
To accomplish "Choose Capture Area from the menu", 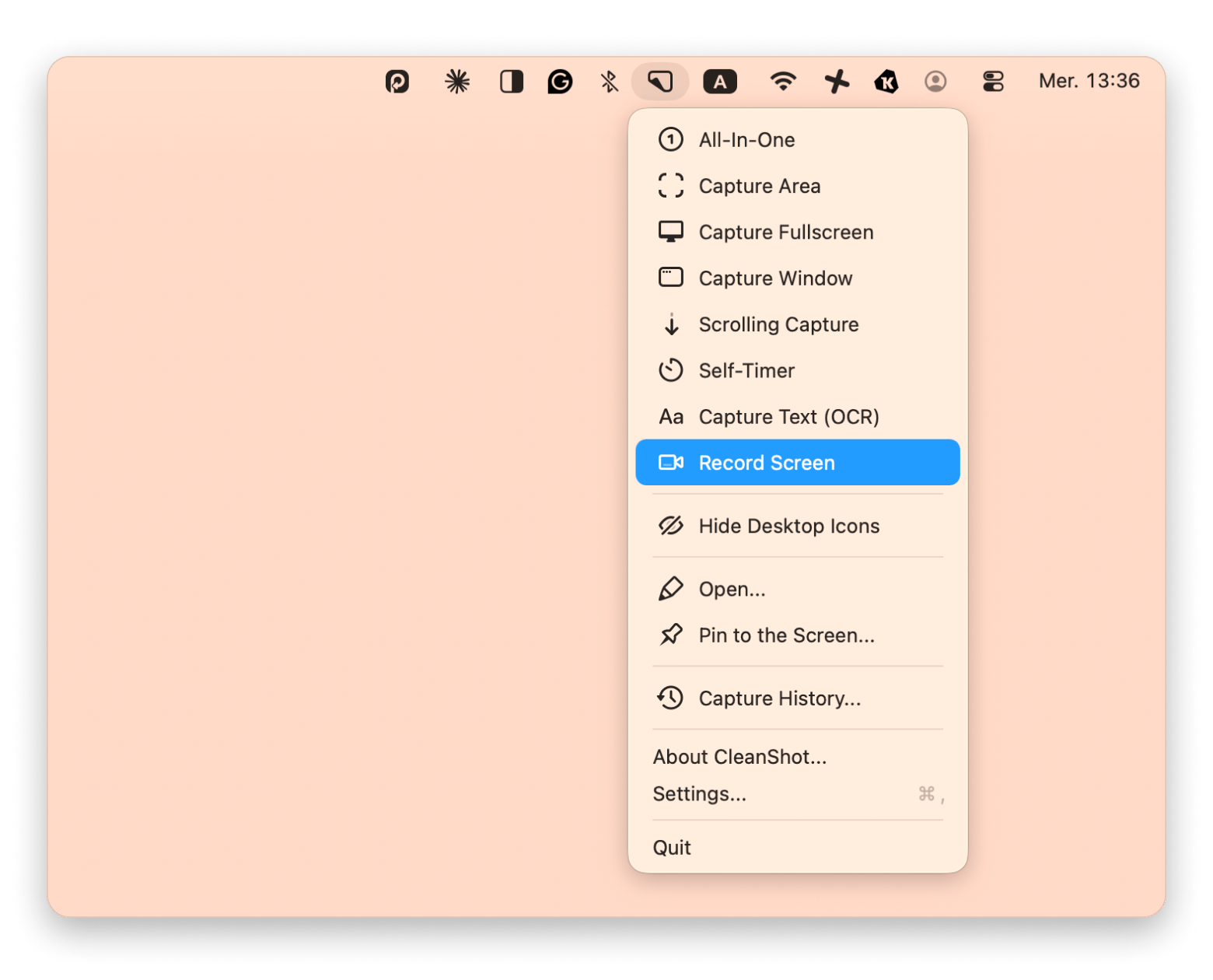I will [x=798, y=186].
